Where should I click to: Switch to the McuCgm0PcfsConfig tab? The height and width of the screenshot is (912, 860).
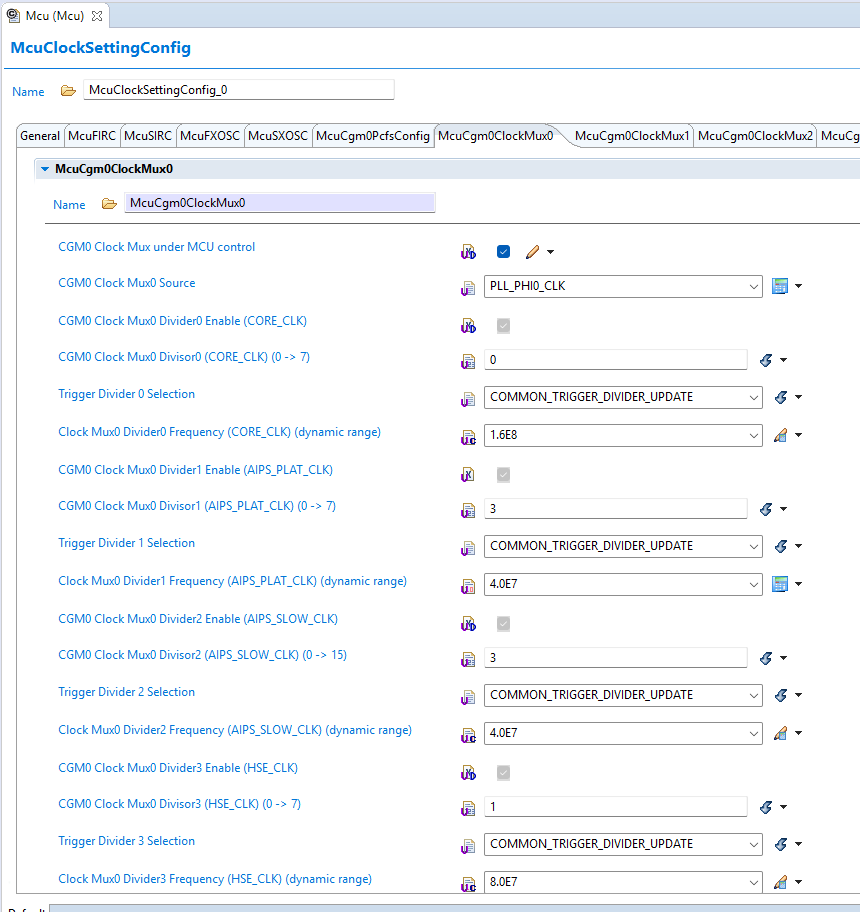click(373, 136)
